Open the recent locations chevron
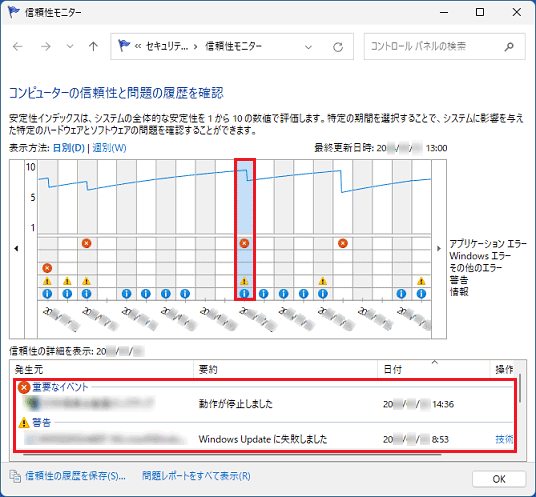 (x=70, y=46)
